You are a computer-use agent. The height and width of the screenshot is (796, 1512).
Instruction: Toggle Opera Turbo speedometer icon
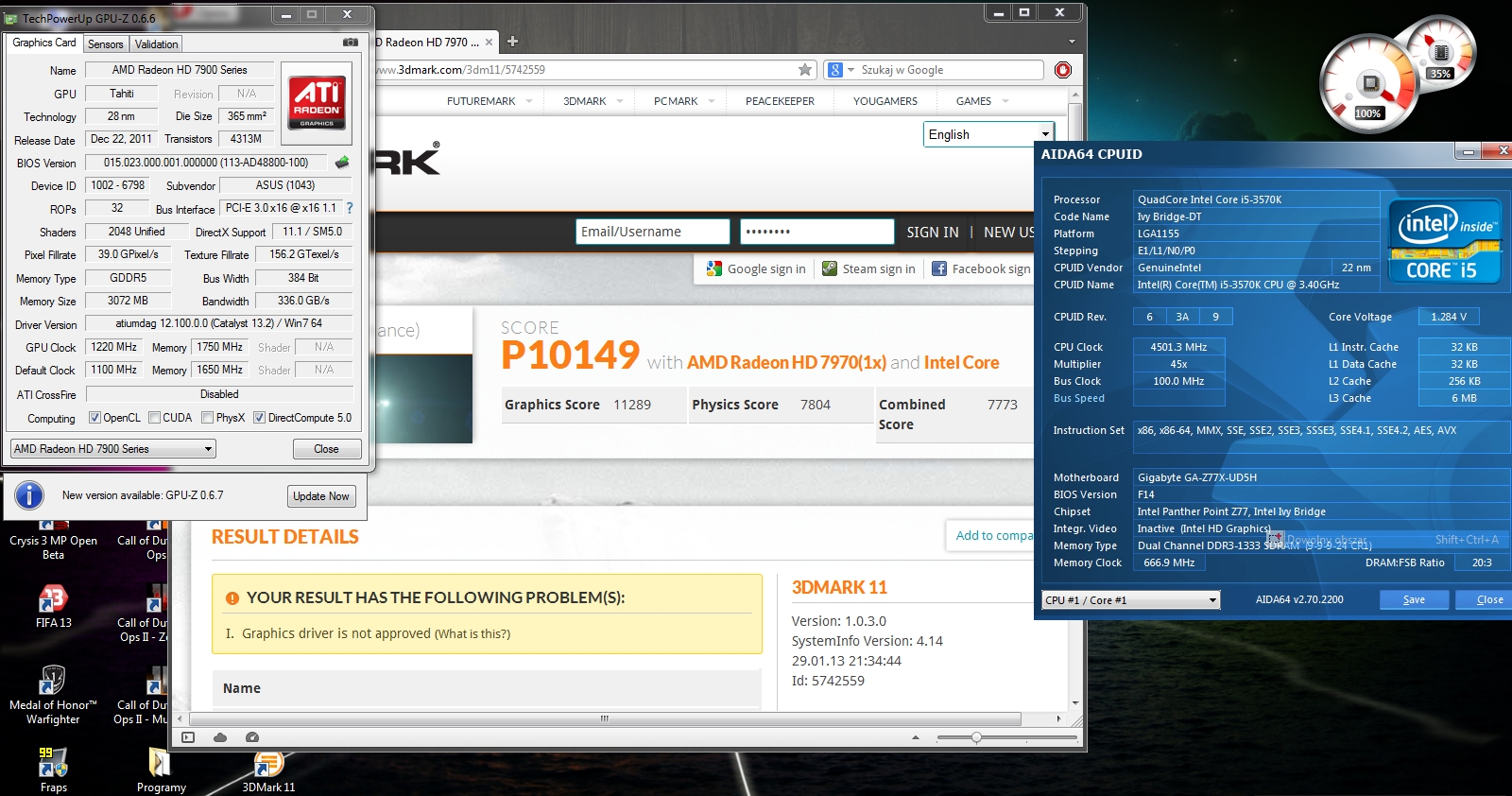(252, 737)
